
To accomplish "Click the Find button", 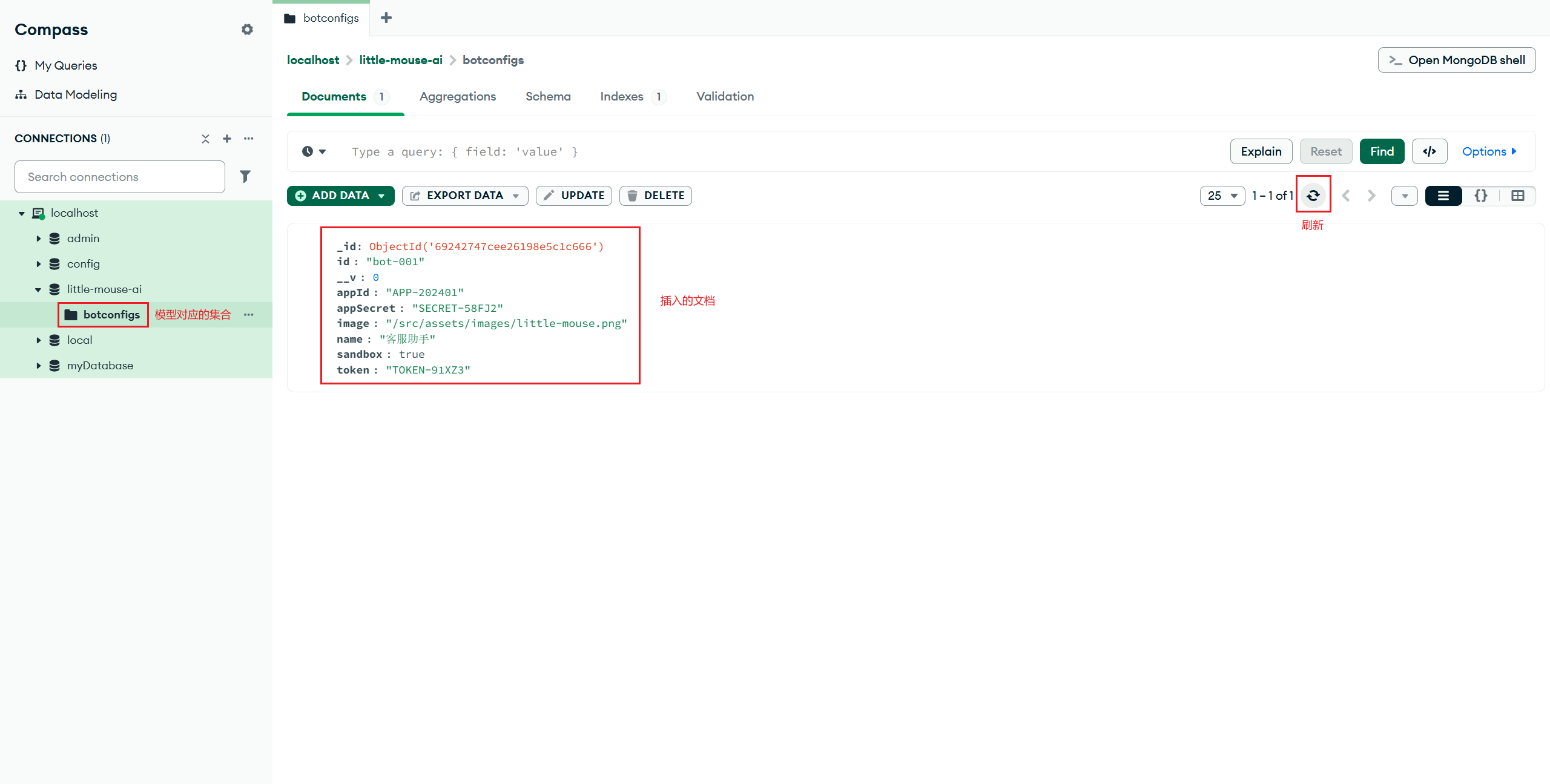I will tap(1382, 151).
